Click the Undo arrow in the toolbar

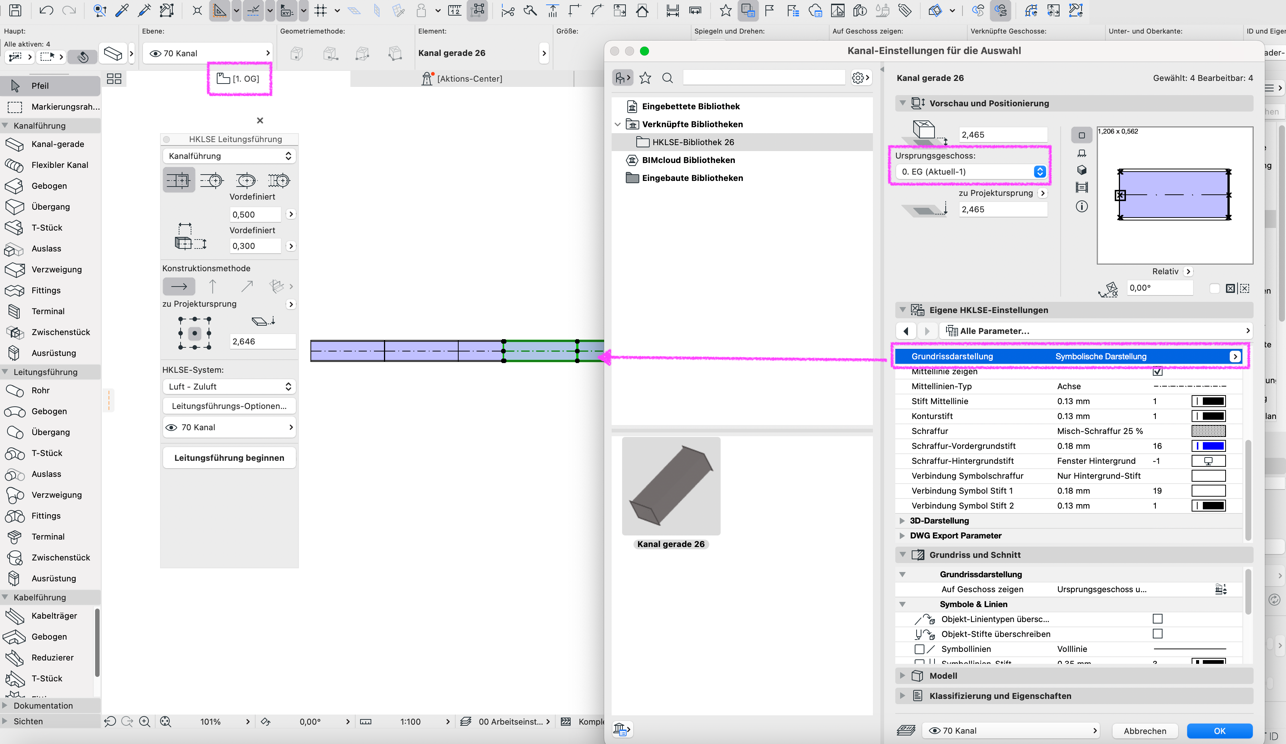[x=46, y=11]
